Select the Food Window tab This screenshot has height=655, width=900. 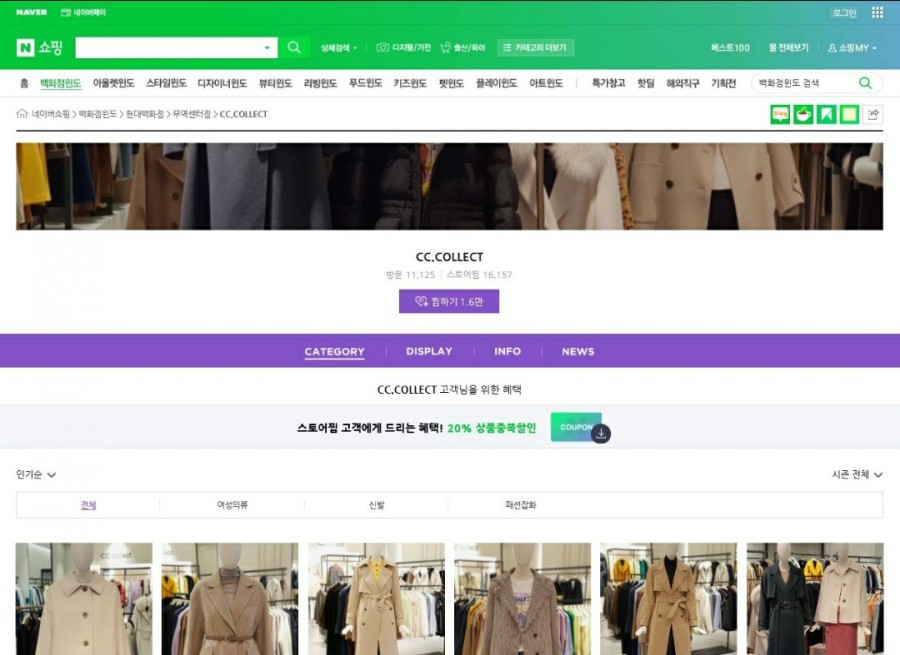tap(365, 83)
